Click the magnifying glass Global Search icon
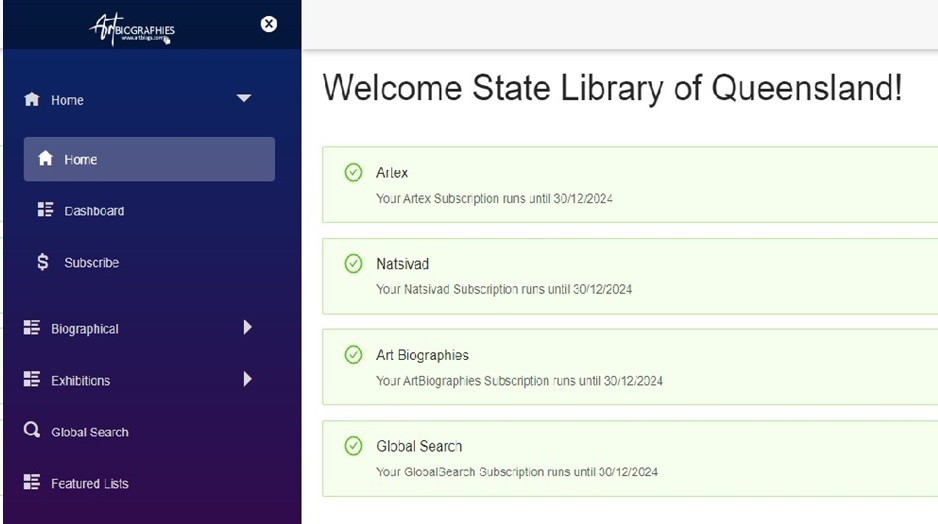The height and width of the screenshot is (524, 938). tap(32, 430)
